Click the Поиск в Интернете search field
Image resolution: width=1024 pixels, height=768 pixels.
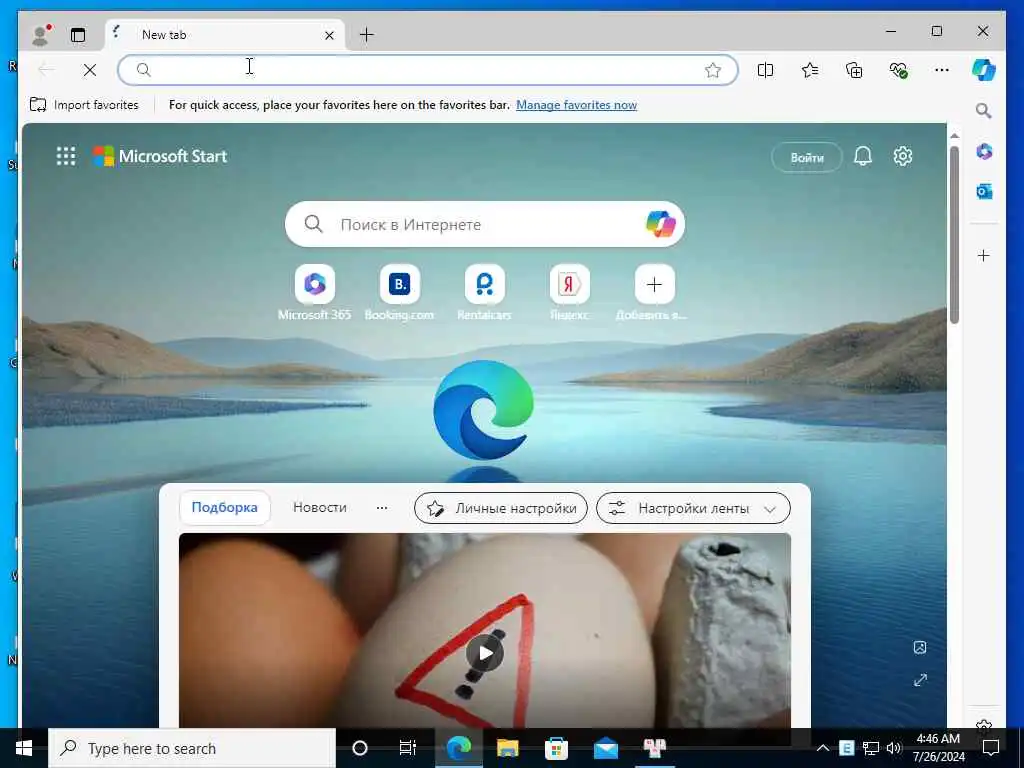pyautogui.click(x=485, y=224)
